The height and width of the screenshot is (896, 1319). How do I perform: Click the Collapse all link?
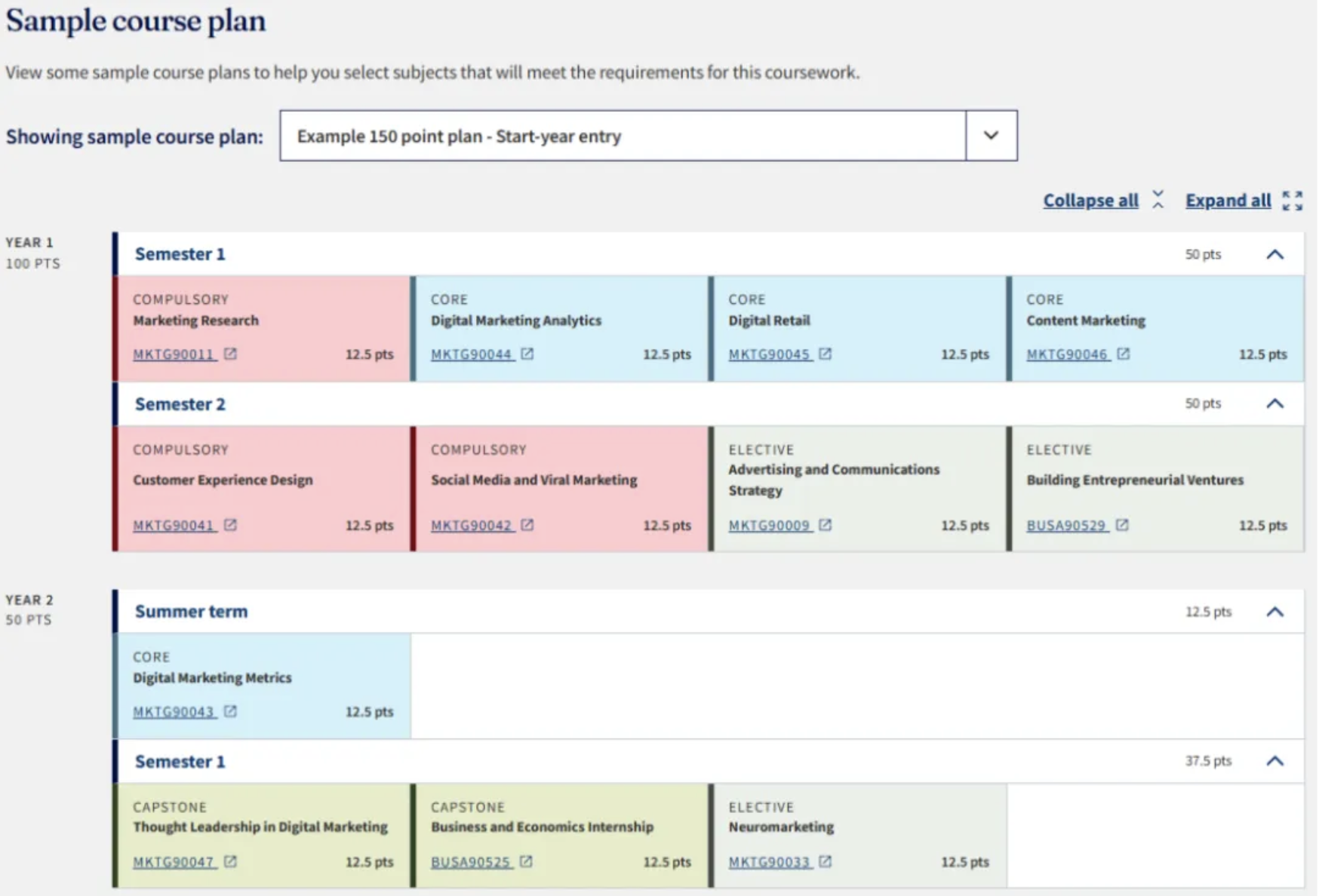[x=1090, y=201]
